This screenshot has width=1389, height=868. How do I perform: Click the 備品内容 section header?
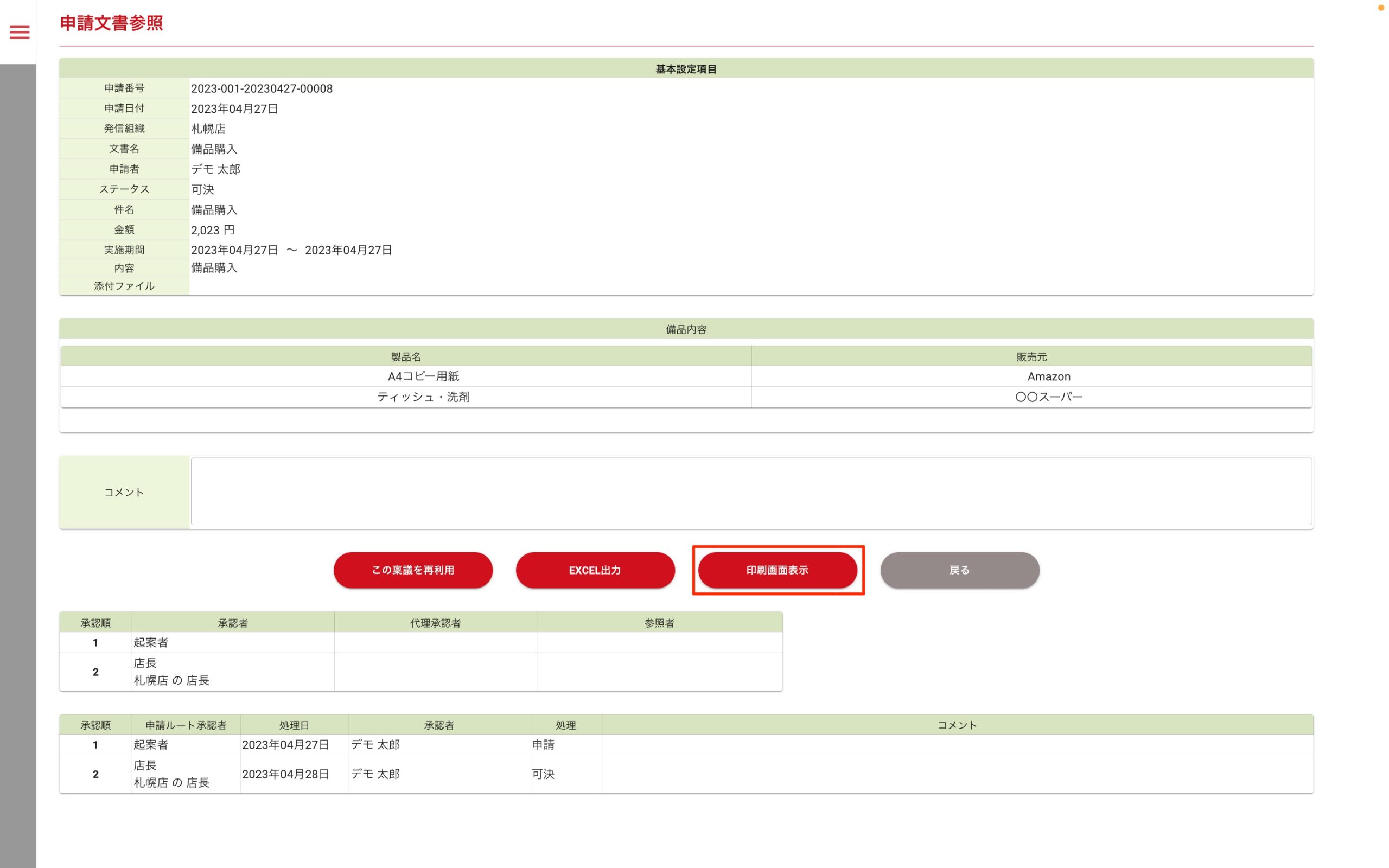686,329
